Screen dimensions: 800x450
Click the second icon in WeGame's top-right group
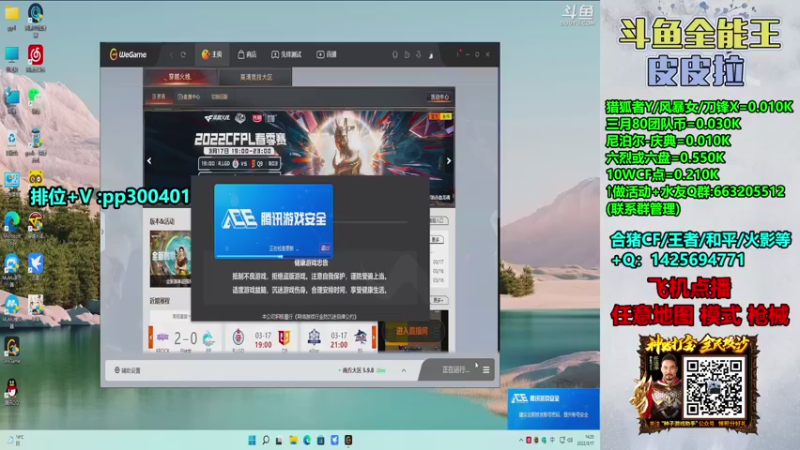click(407, 55)
